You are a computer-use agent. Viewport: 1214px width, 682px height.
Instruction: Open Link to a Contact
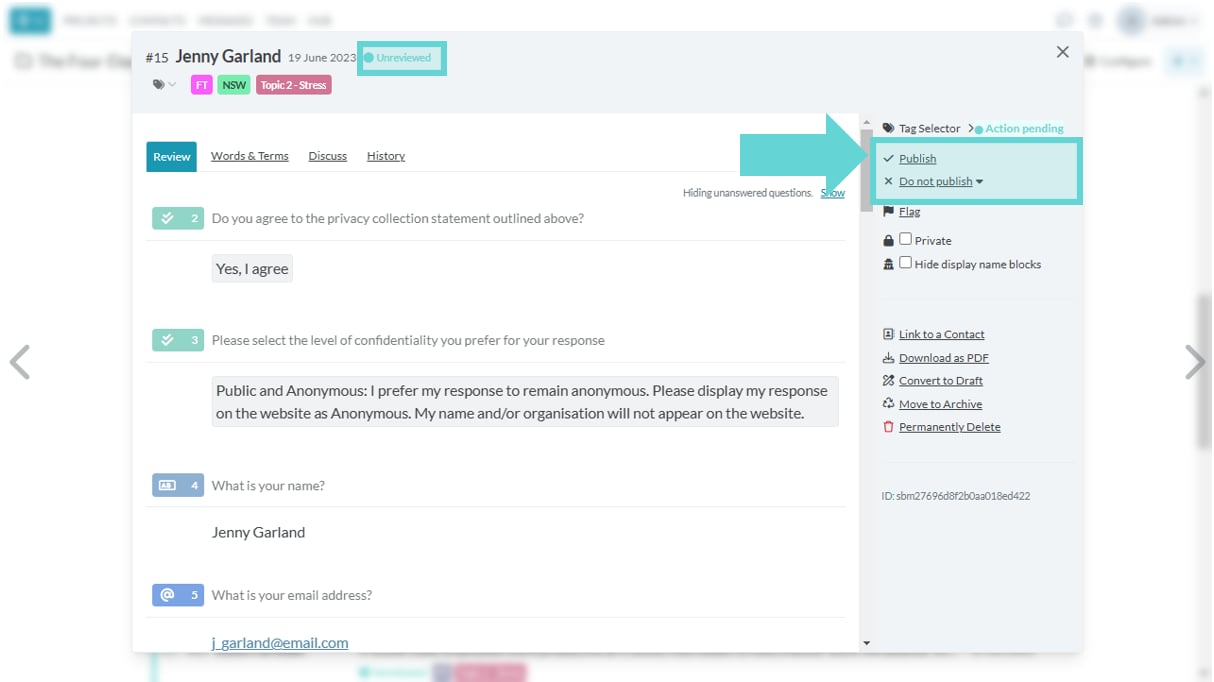coord(941,335)
